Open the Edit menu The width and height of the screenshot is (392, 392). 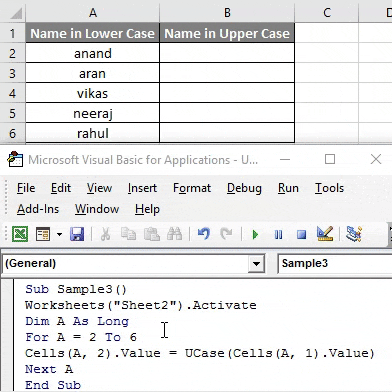pos(61,188)
